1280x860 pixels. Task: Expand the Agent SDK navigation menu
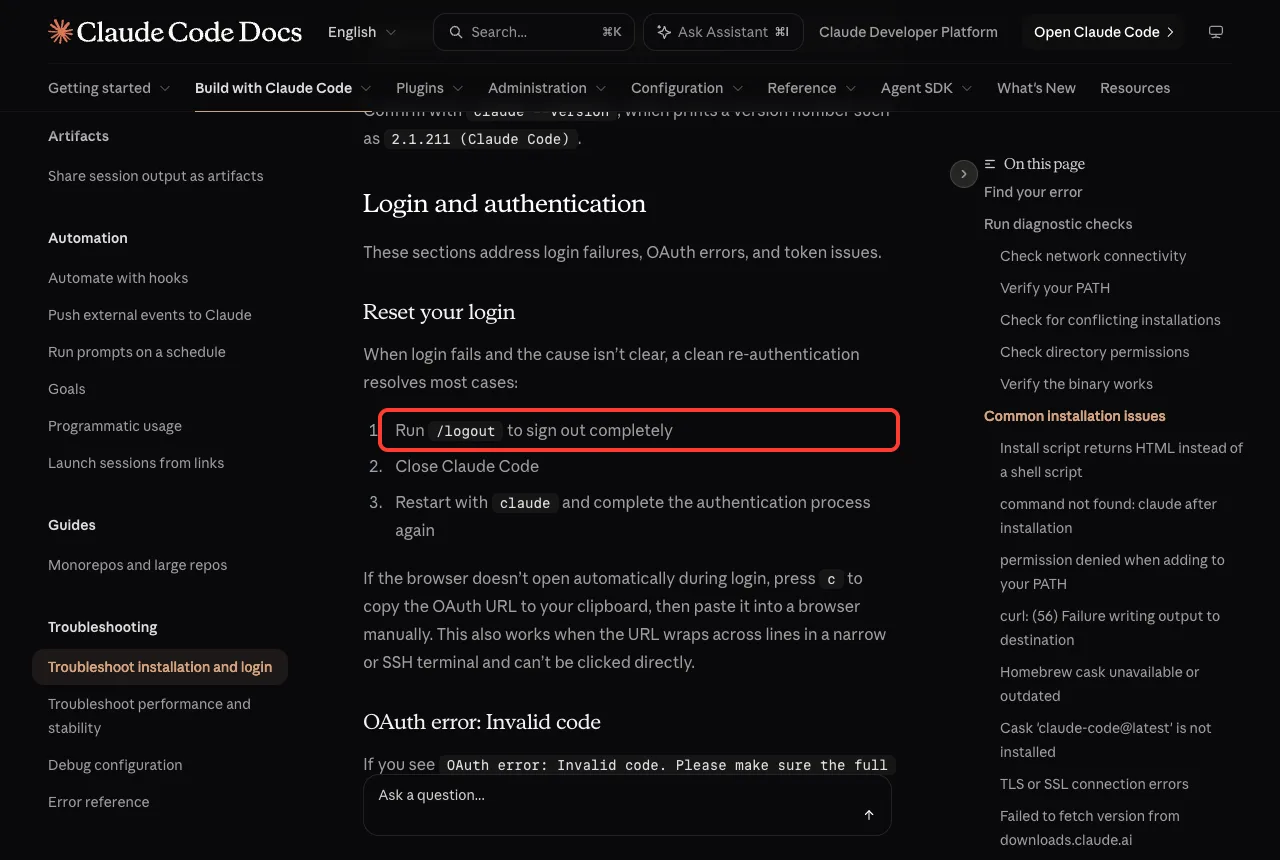927,88
